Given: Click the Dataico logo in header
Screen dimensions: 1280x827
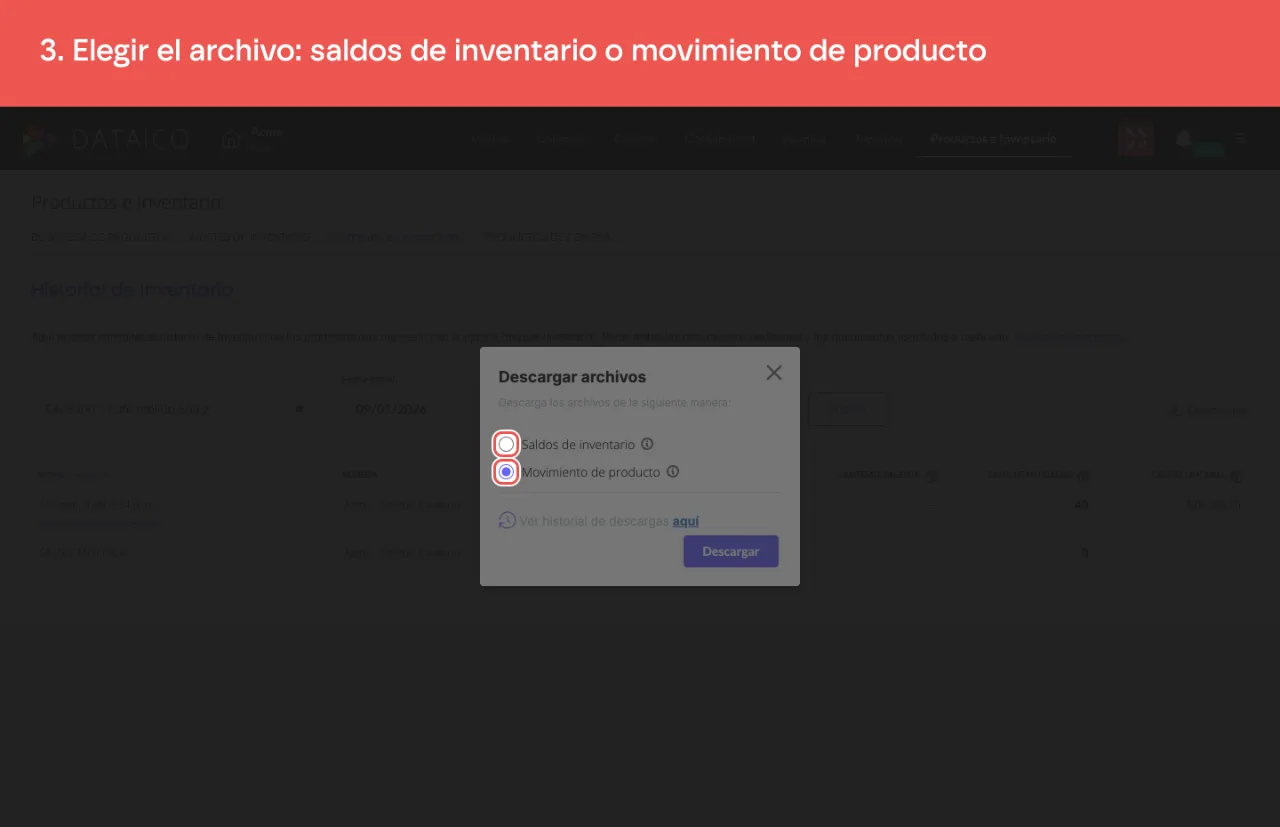Looking at the screenshot, I should (106, 139).
